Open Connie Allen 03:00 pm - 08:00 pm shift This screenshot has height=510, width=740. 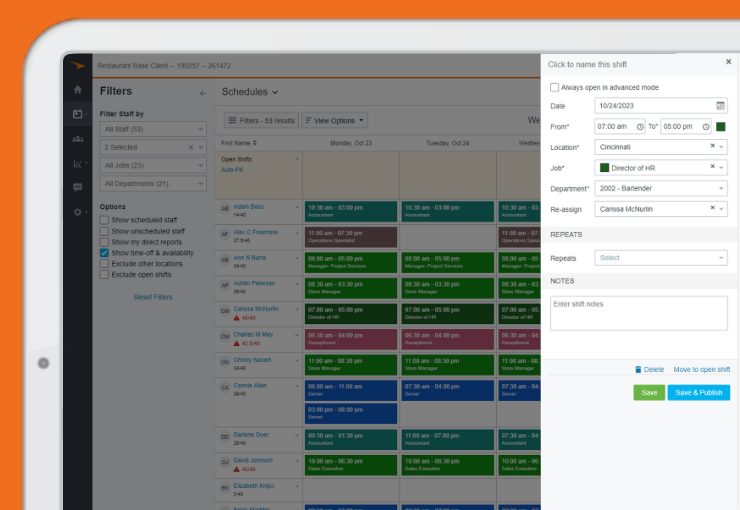point(351,413)
